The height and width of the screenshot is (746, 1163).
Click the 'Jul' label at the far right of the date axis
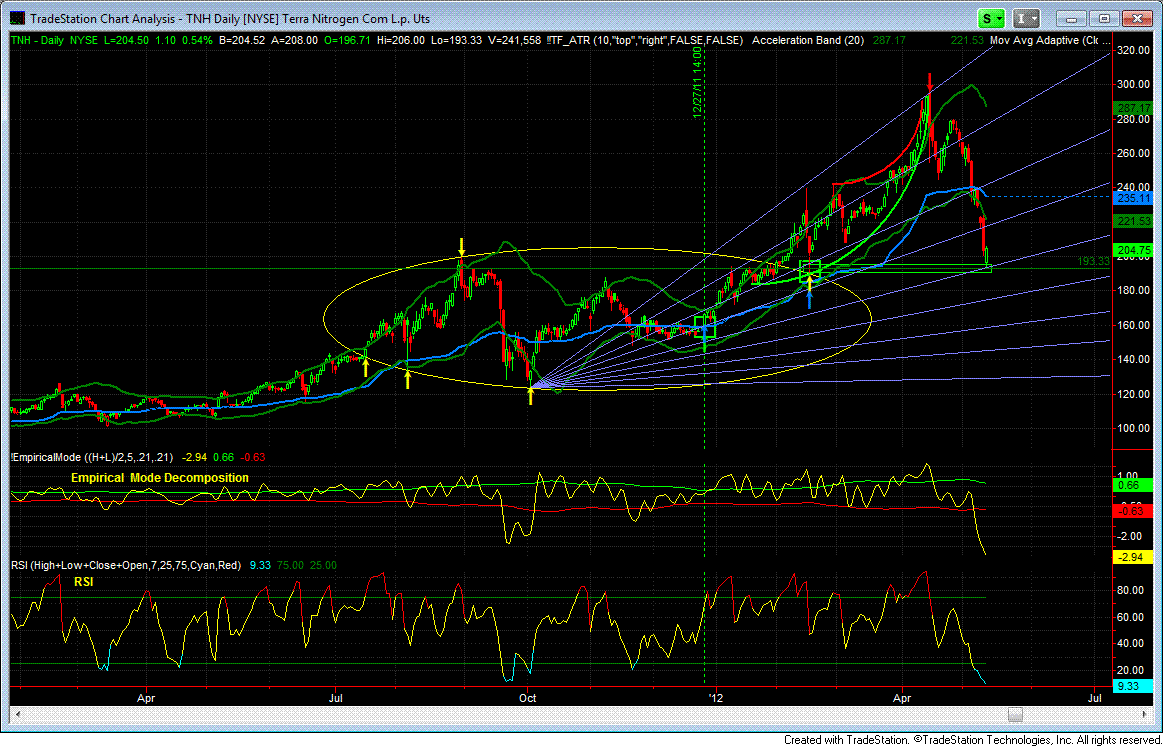coord(1096,698)
